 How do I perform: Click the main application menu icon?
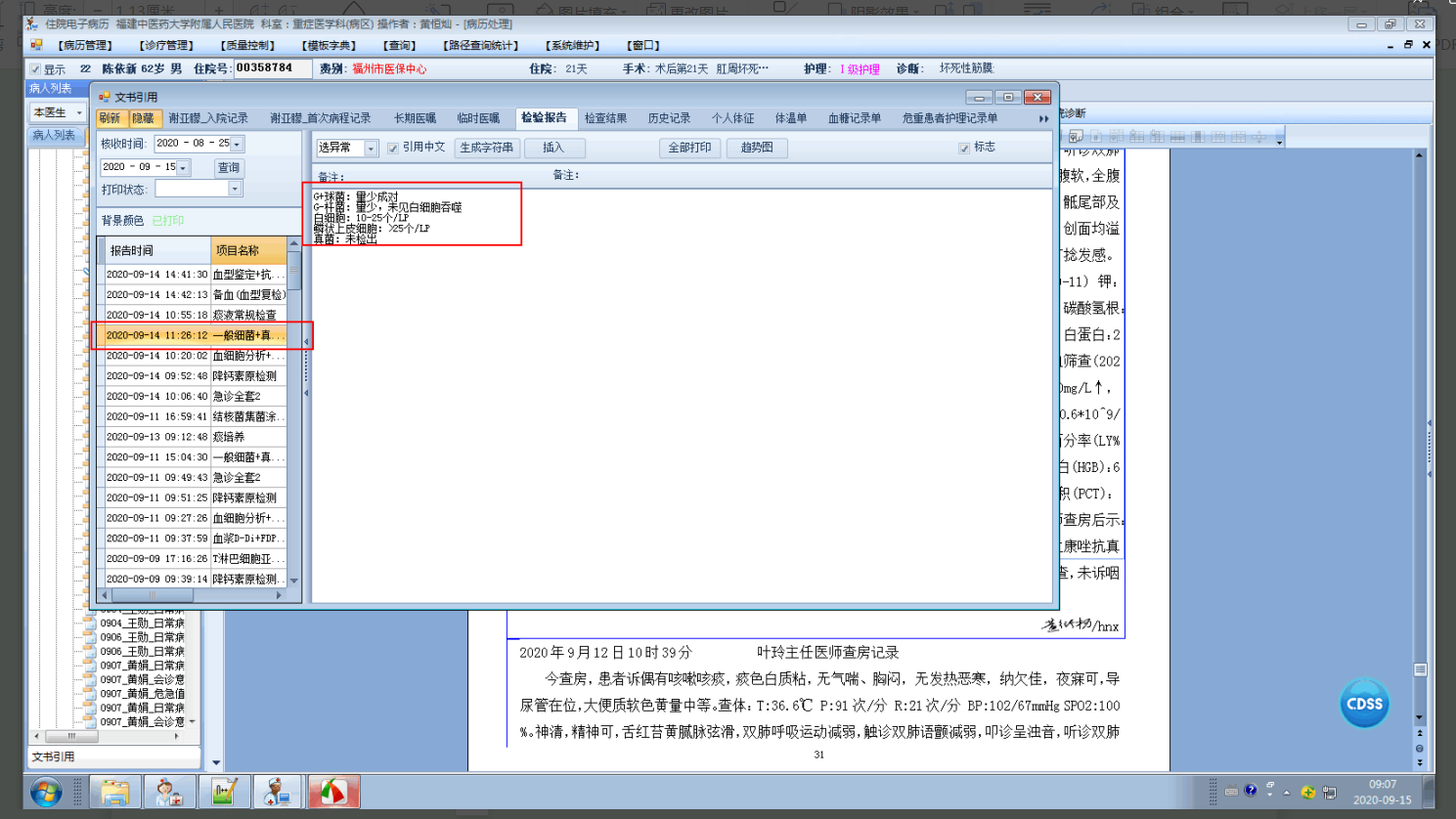pos(36,45)
